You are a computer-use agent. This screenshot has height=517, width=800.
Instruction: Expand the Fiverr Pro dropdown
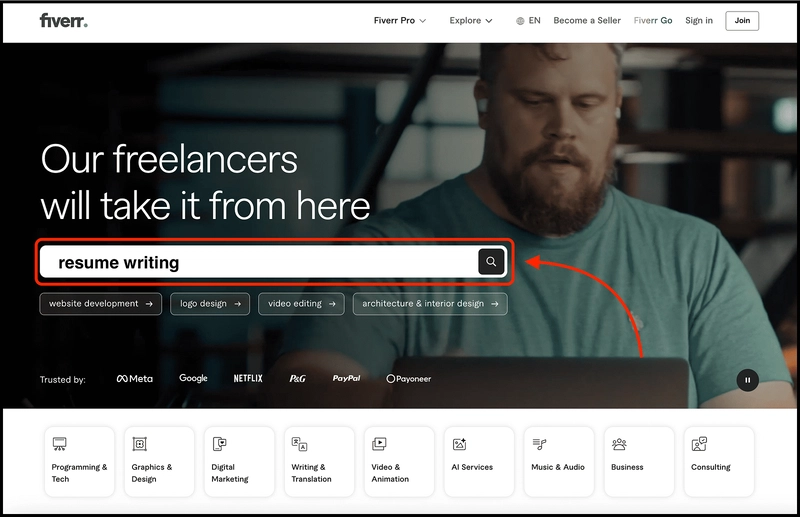(399, 20)
